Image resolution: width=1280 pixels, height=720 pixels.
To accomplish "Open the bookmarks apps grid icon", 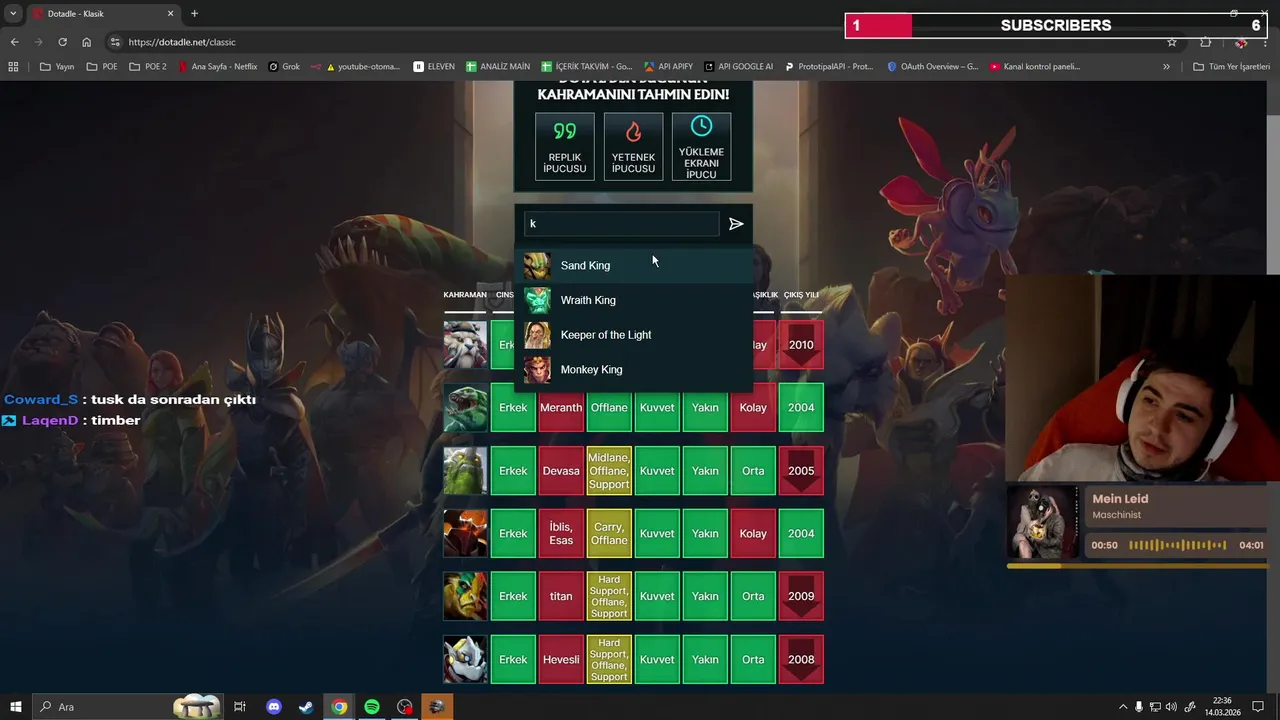I will [13, 67].
